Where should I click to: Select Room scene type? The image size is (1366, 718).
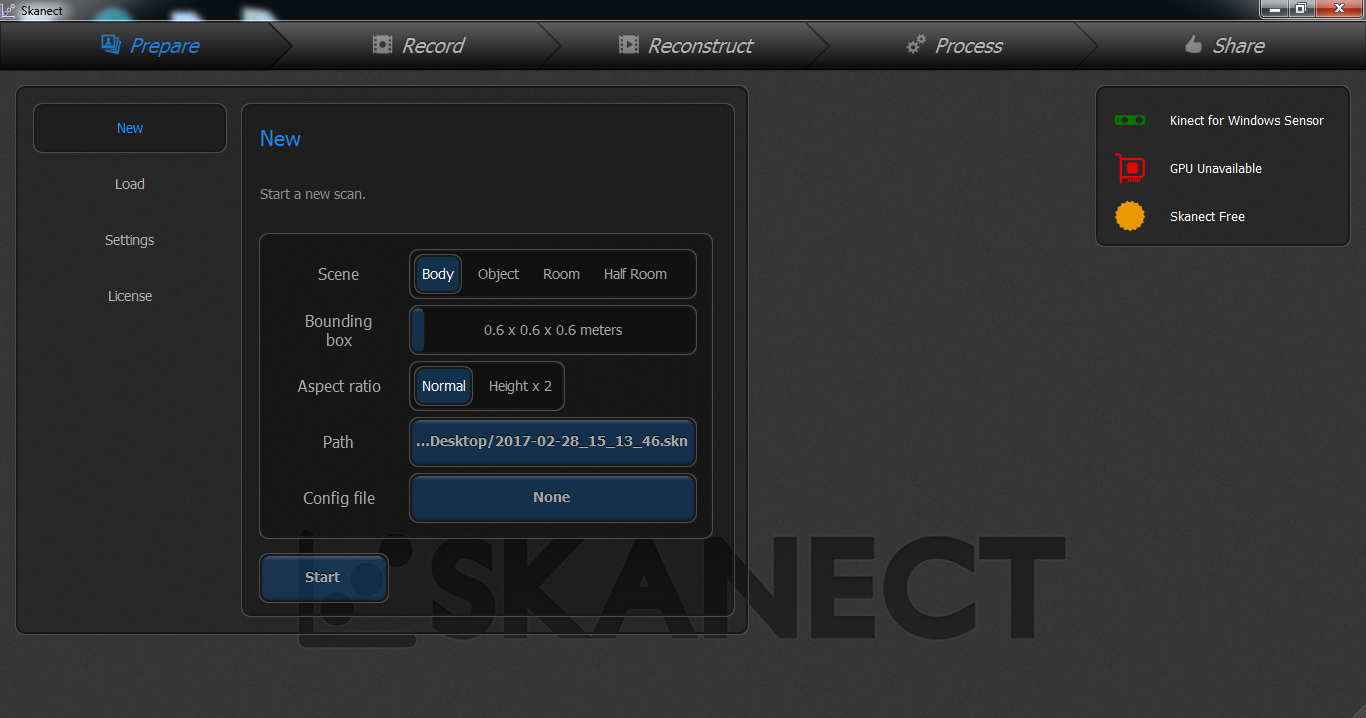(561, 274)
